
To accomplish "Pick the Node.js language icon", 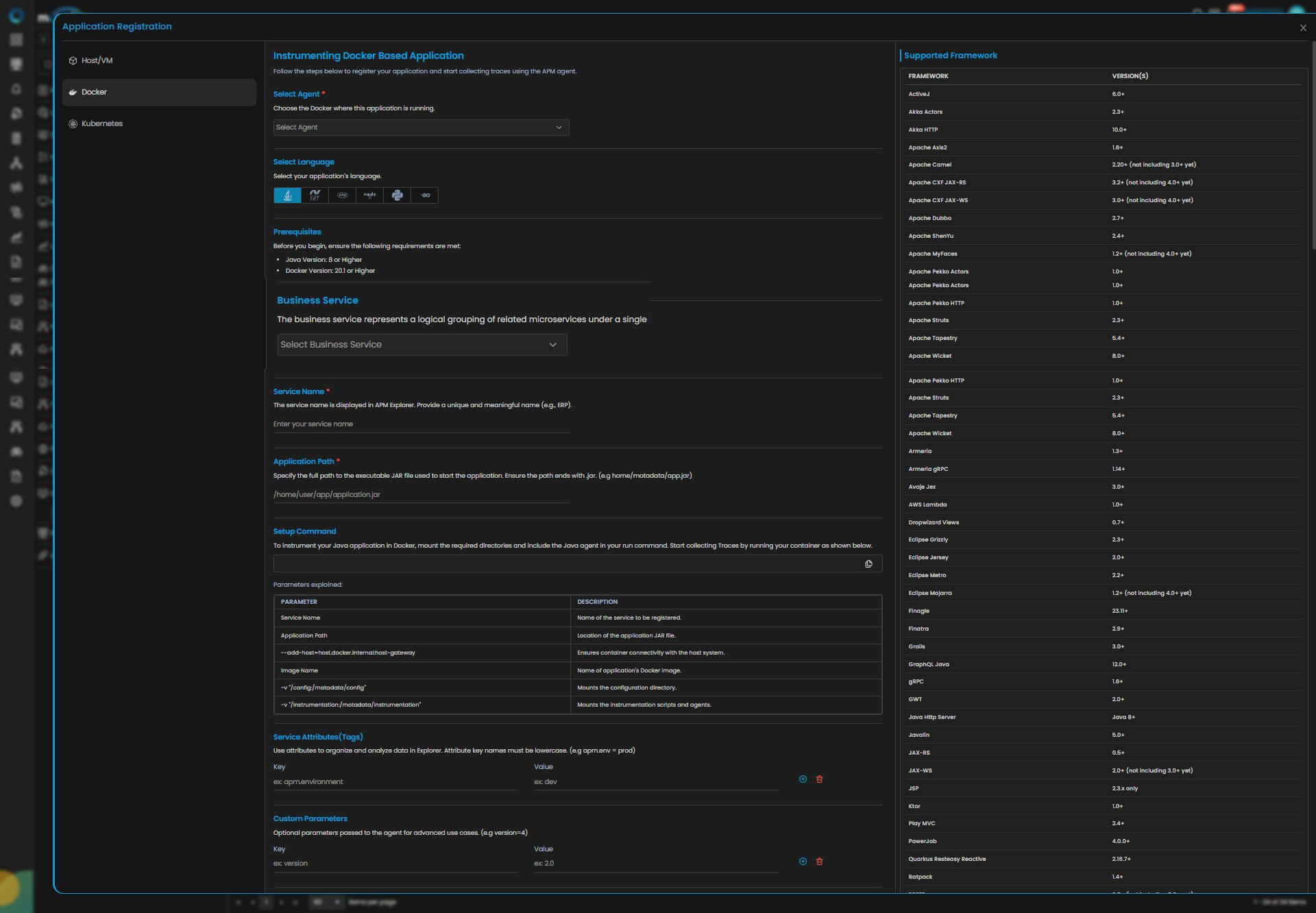I will 369,195.
